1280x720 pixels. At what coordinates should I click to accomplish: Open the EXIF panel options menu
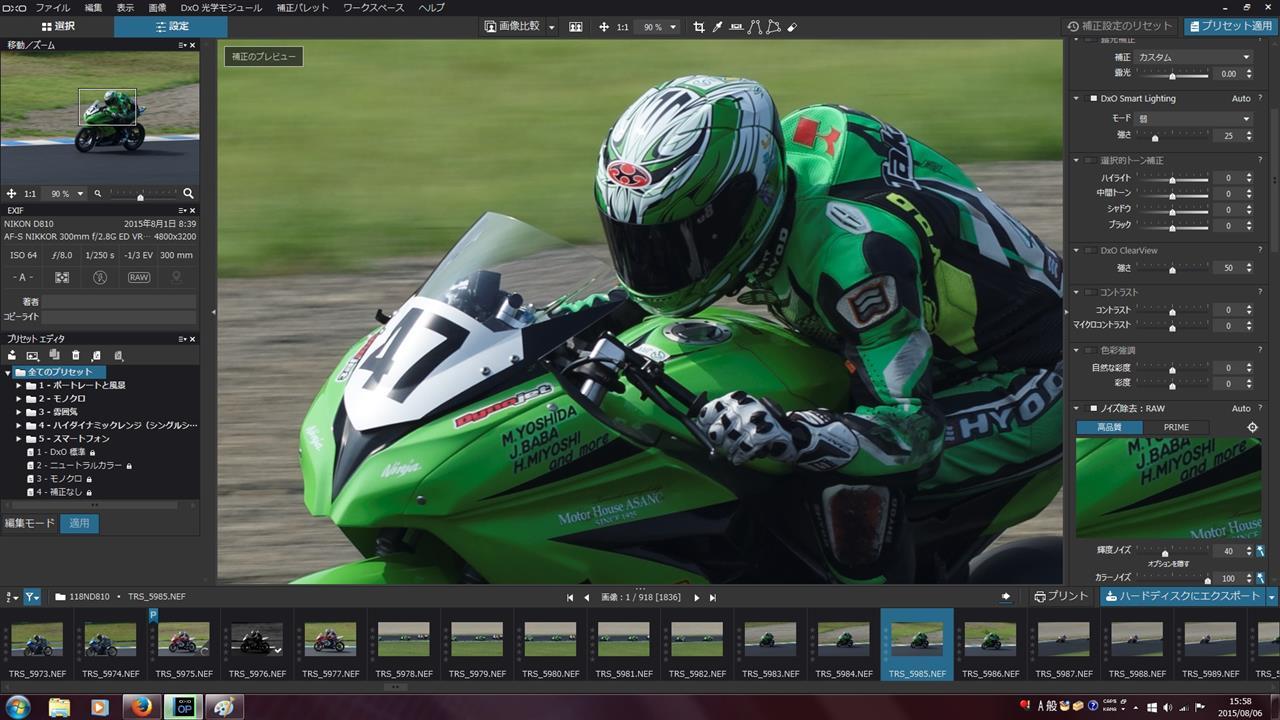[x=182, y=210]
